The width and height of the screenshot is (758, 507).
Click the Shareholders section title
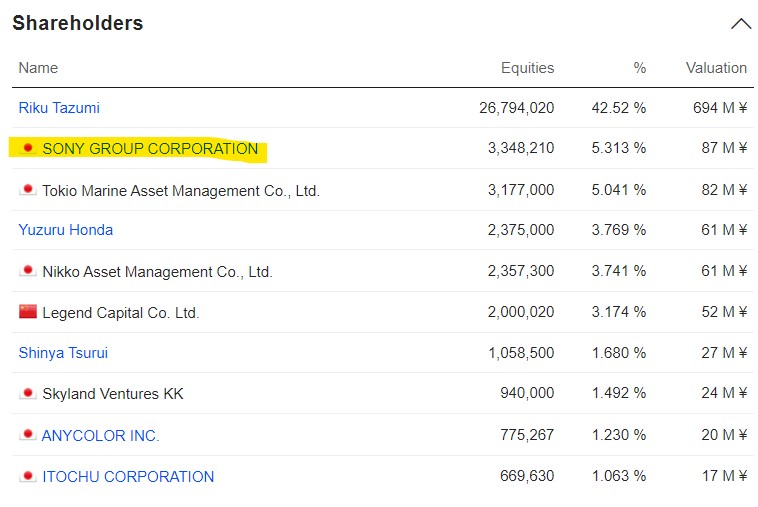click(x=78, y=23)
